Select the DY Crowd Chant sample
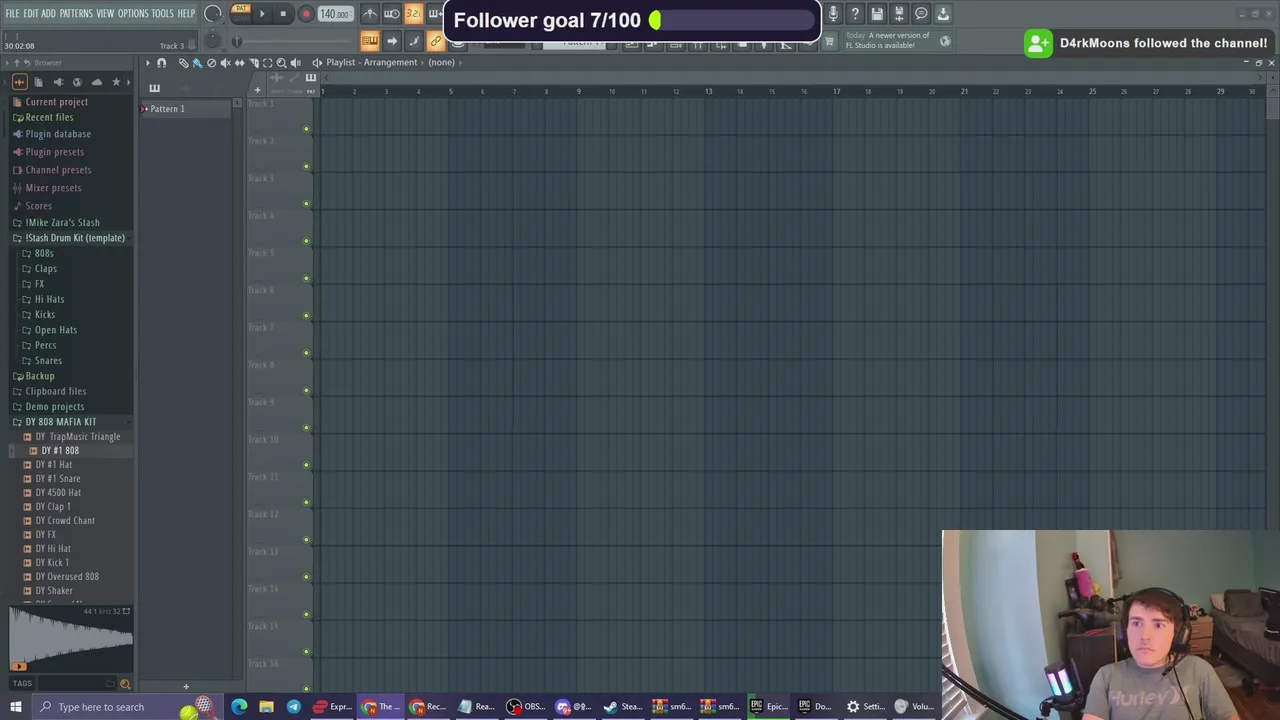Screen dimensions: 1280x720 coord(65,520)
